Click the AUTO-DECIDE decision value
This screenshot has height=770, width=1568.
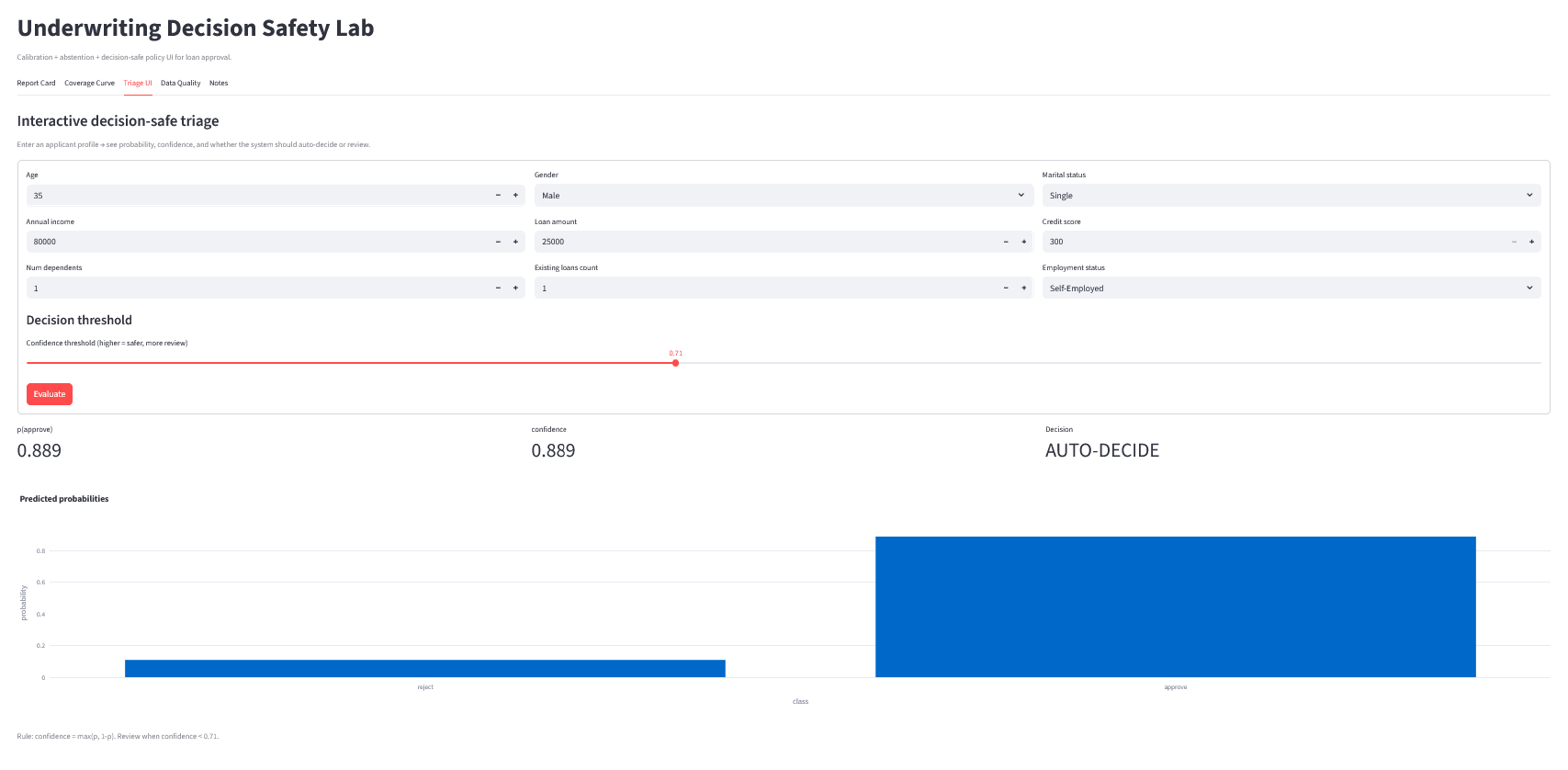pyautogui.click(x=1102, y=451)
